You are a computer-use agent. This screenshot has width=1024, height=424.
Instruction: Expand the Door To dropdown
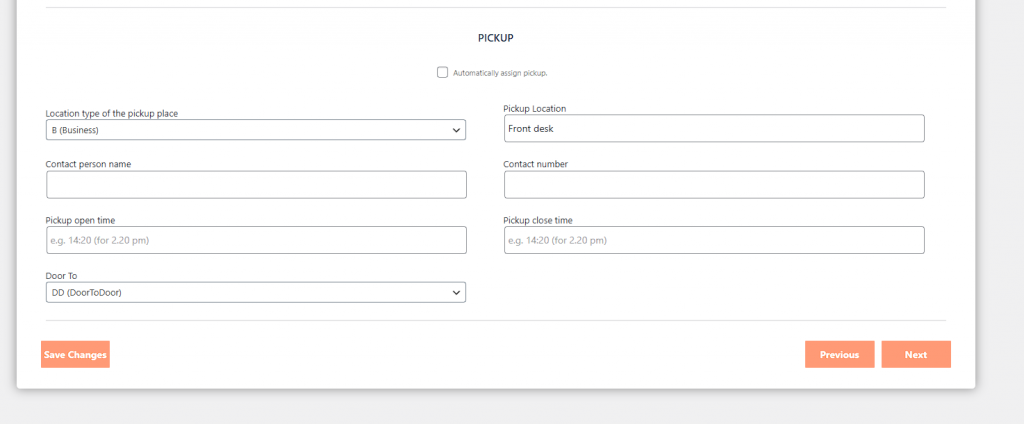click(x=255, y=292)
